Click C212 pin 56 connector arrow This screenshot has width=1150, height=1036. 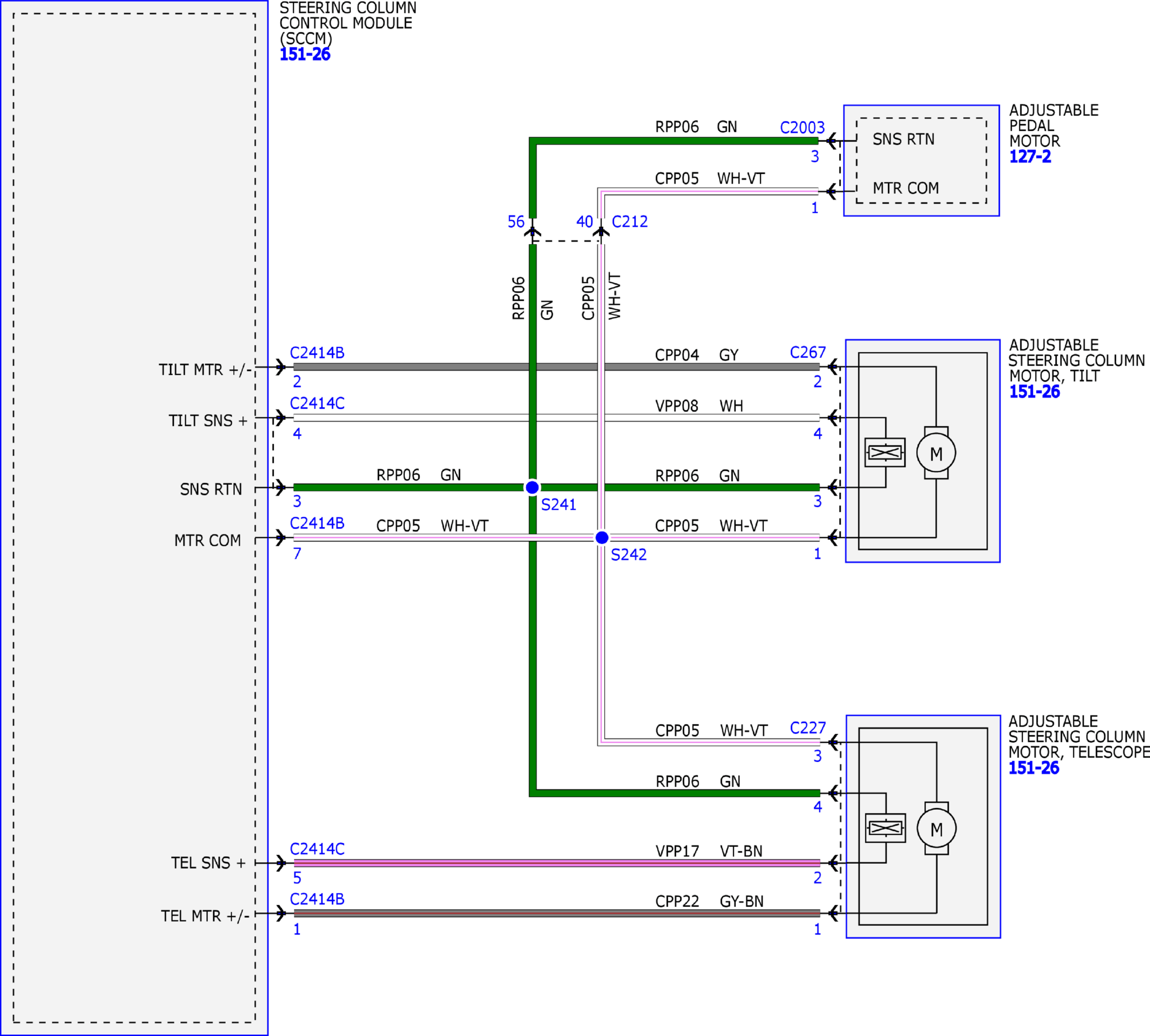532,231
